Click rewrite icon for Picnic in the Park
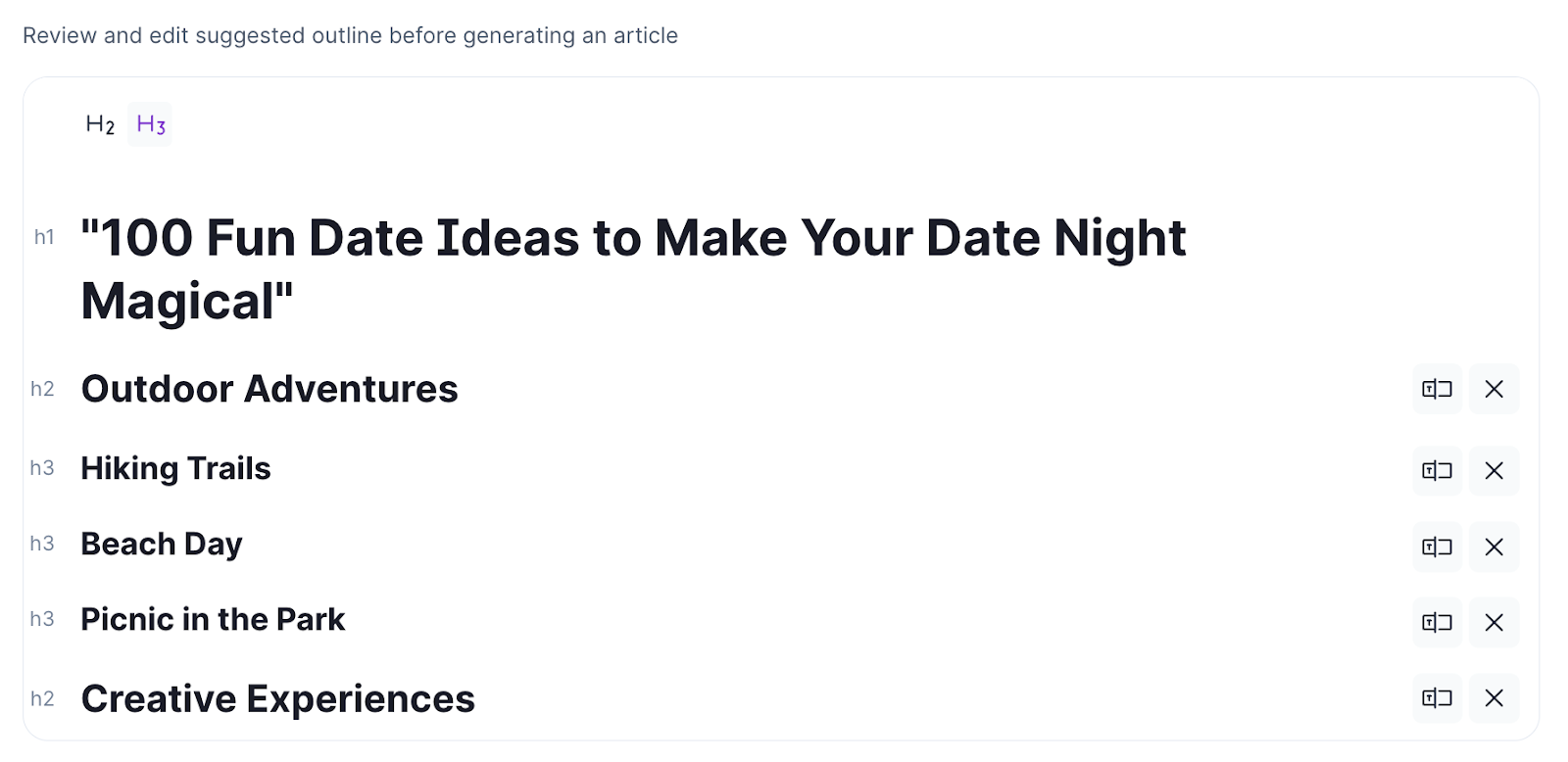This screenshot has width=1568, height=762. [1437, 622]
